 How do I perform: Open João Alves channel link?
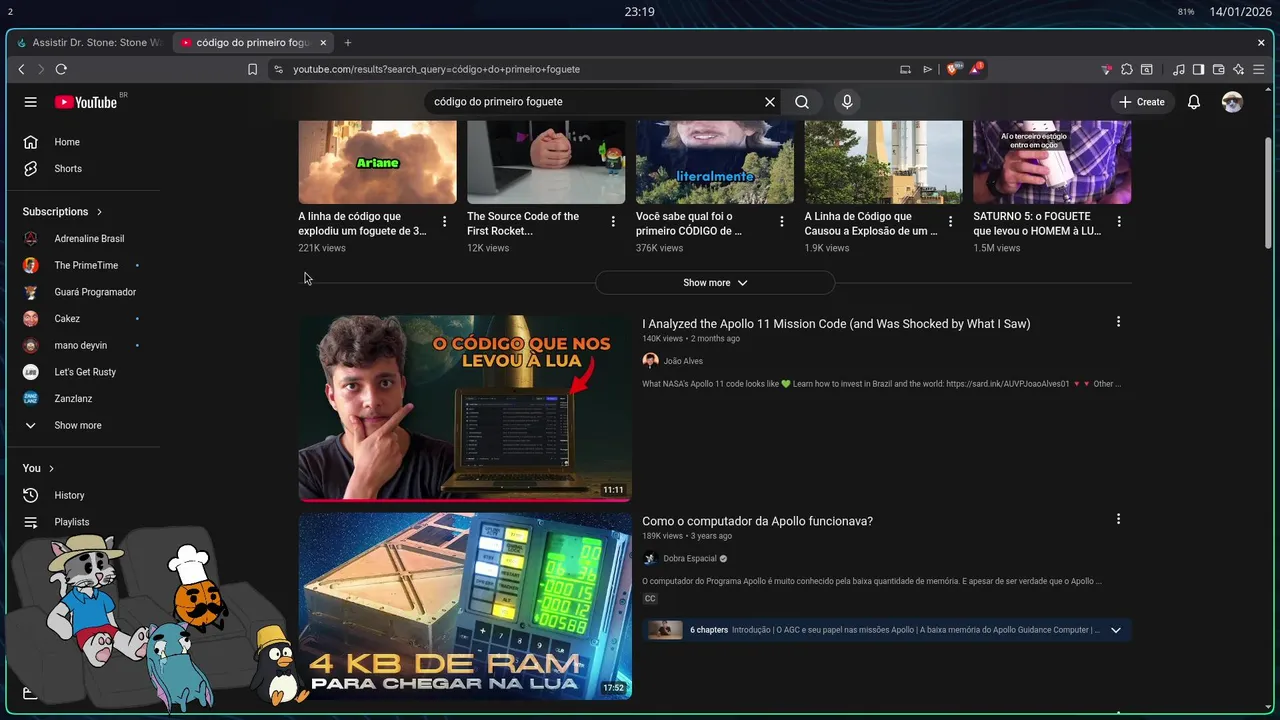point(683,361)
